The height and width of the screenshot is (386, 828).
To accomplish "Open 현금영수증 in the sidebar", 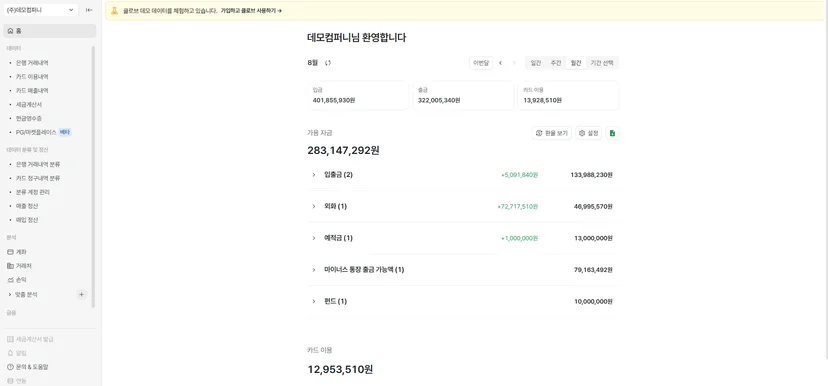I will click(29, 118).
